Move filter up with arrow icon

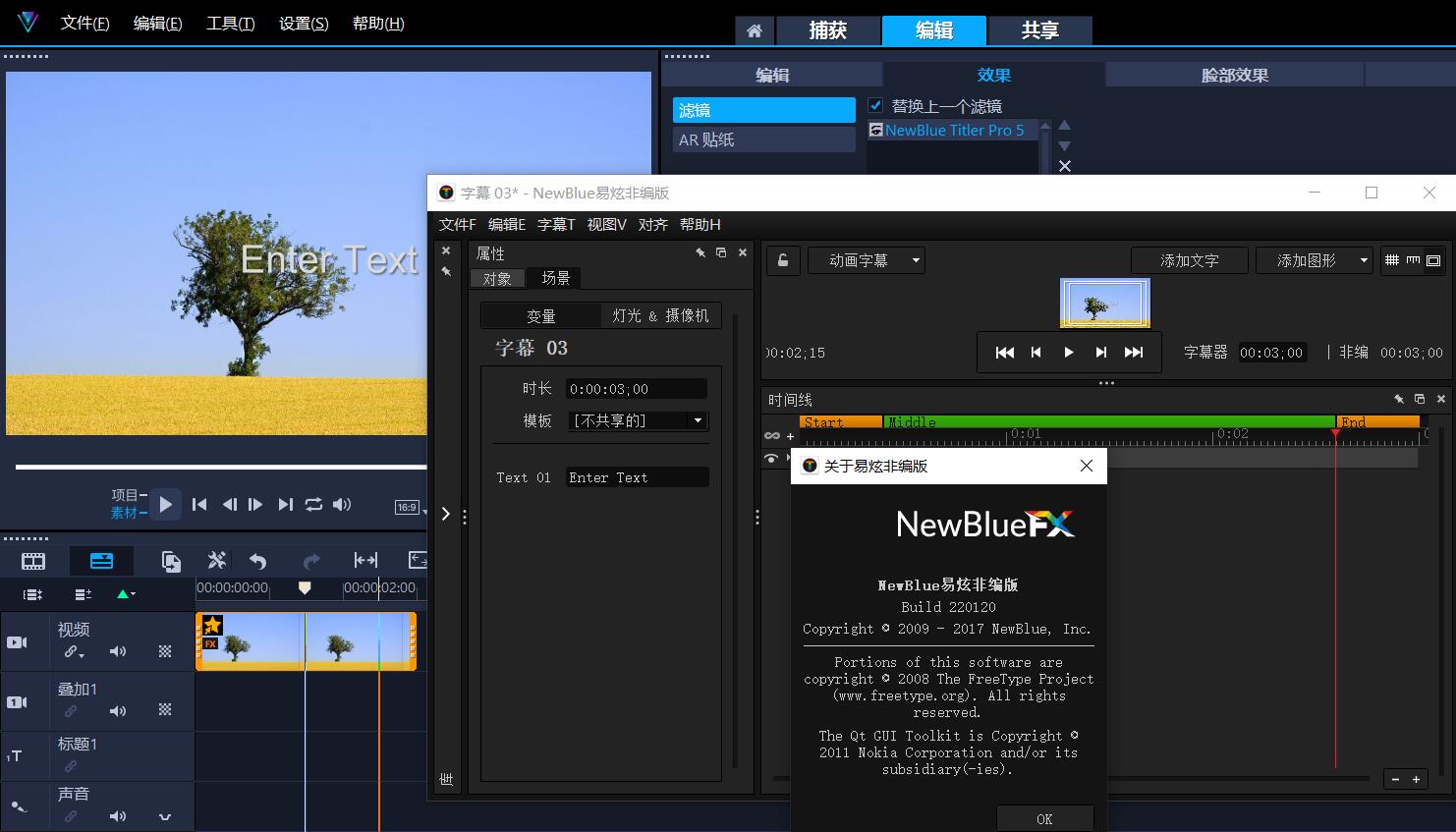(x=1064, y=126)
